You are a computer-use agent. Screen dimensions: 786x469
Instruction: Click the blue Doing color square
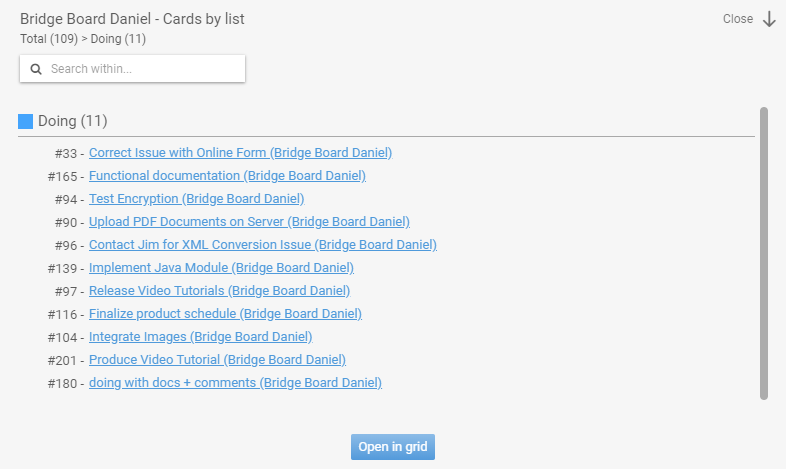click(26, 121)
